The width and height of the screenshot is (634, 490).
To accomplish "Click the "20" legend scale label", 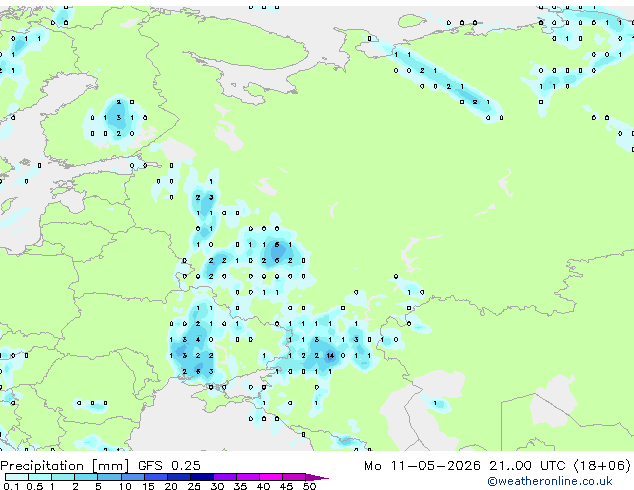I will tap(171, 486).
